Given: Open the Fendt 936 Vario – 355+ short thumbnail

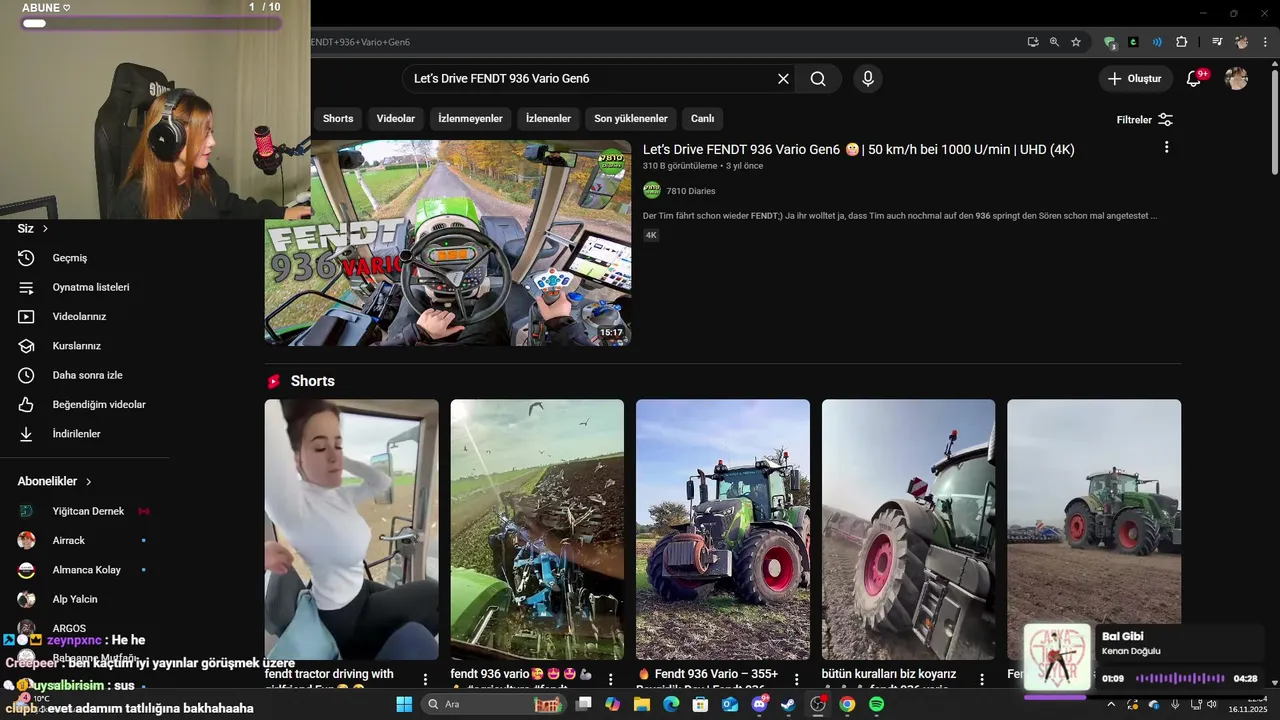Looking at the screenshot, I should (x=723, y=529).
